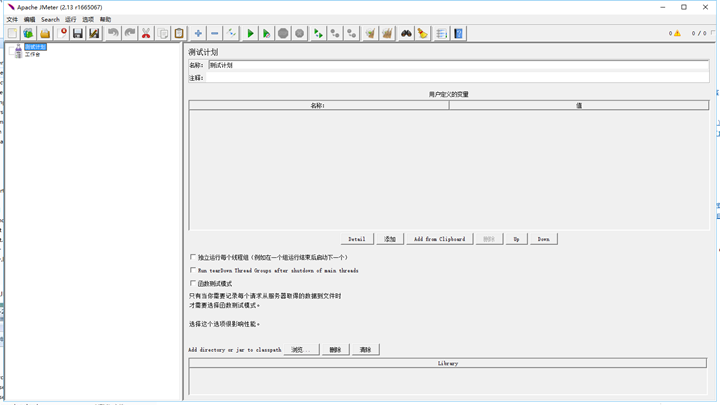Click Remote Start All icon
The height and width of the screenshot is (405, 720).
click(318, 34)
